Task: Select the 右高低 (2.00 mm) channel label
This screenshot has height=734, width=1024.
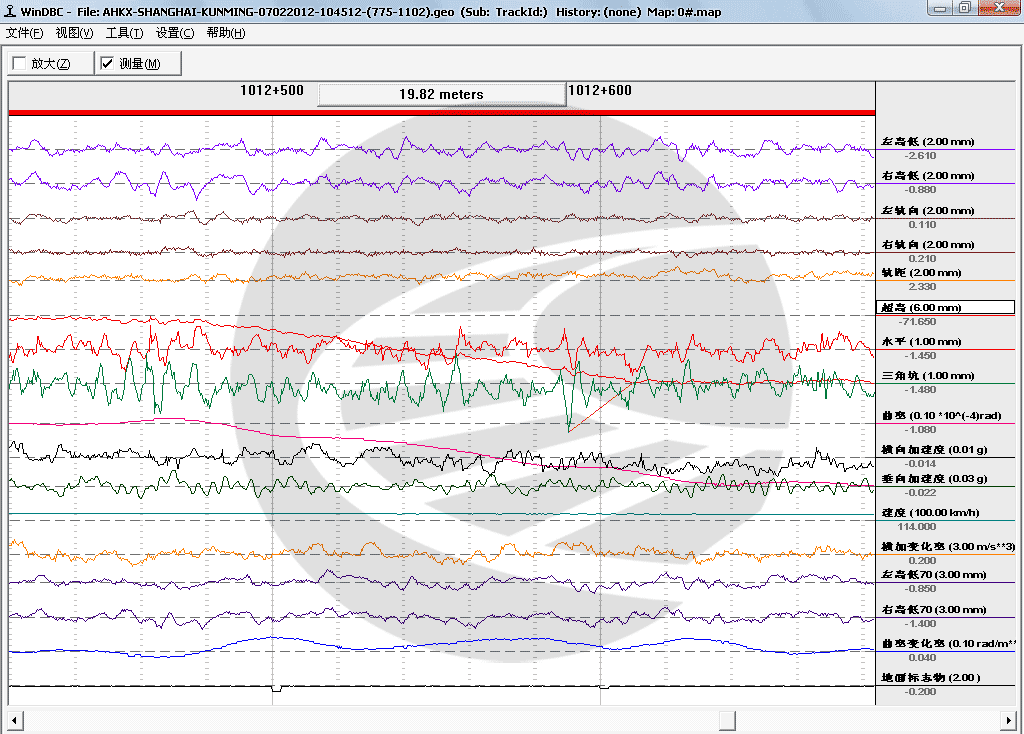Action: [927, 176]
